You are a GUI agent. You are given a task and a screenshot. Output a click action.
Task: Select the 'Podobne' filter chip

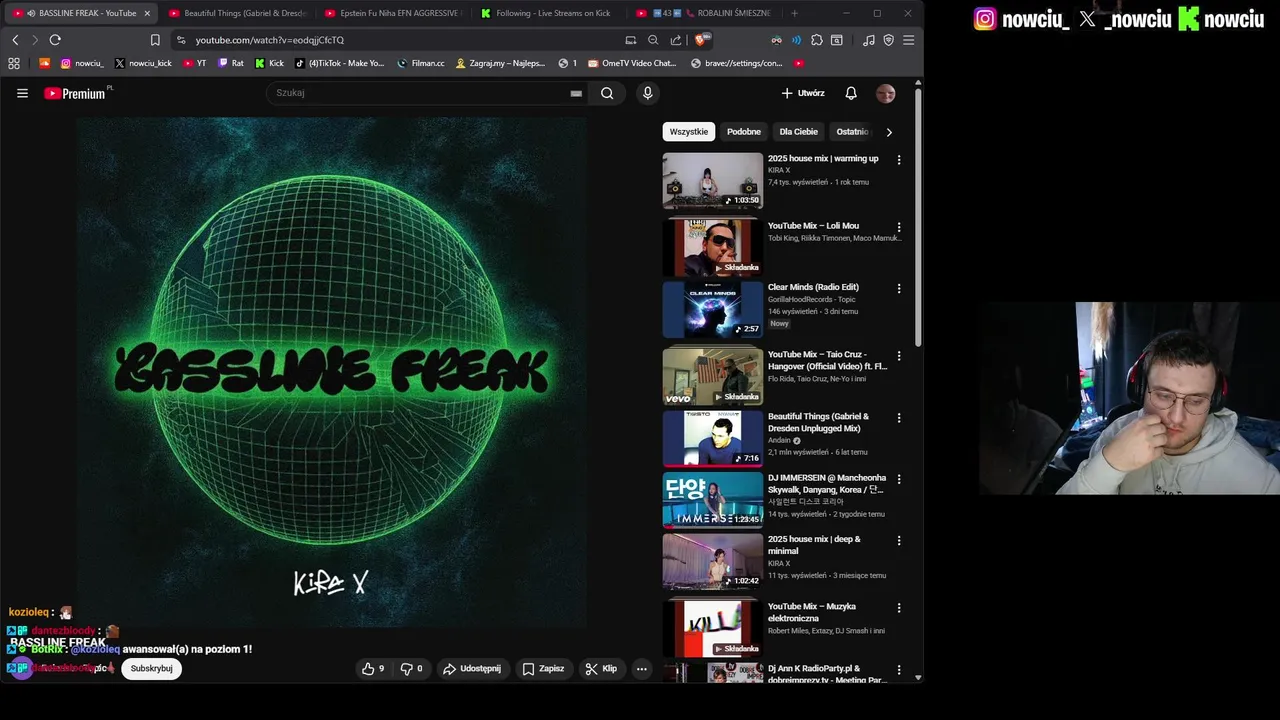(x=744, y=132)
